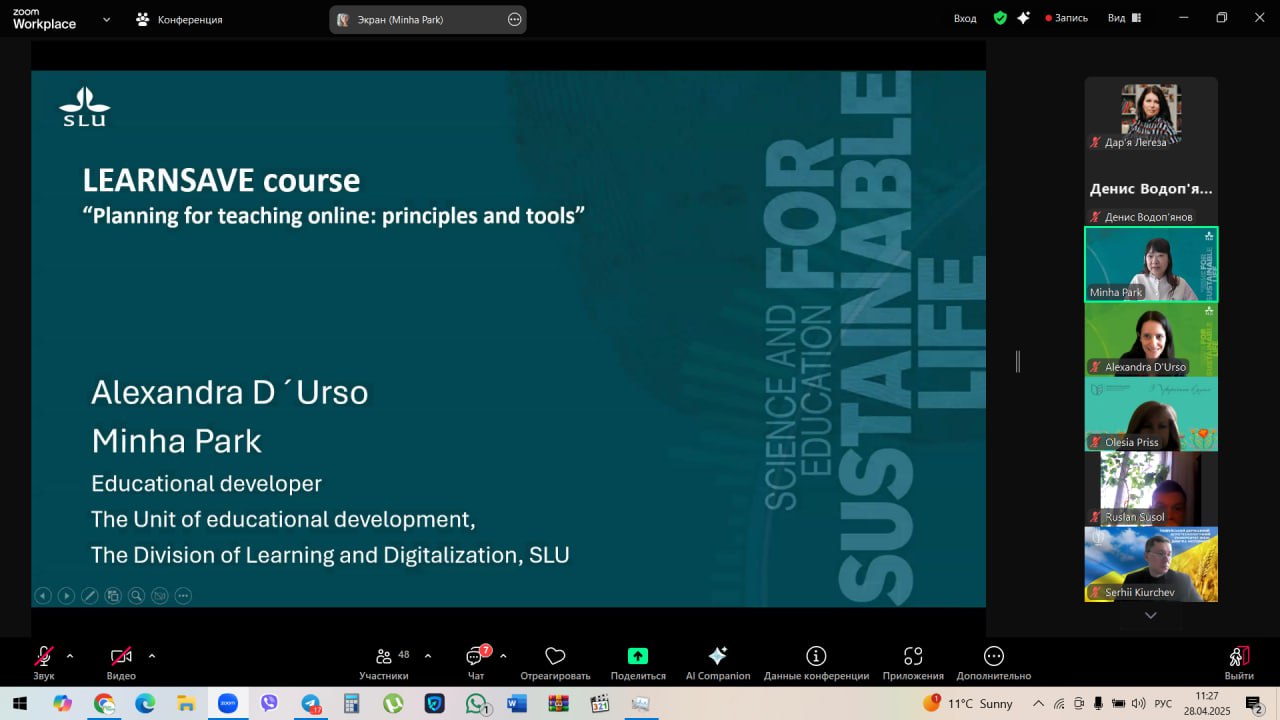Show hidden system tray icons
This screenshot has width=1280, height=720.
1038,703
